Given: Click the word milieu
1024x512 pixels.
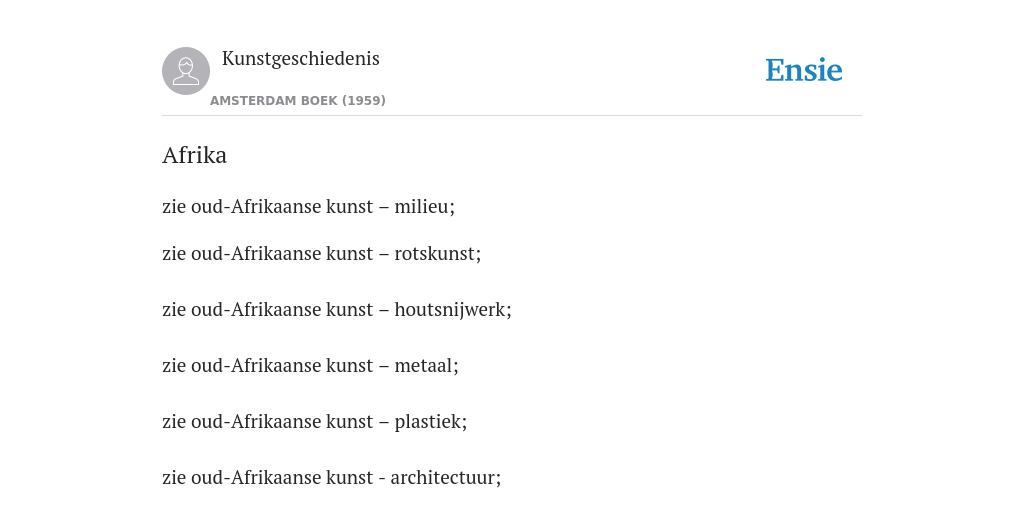Looking at the screenshot, I should 422,206.
